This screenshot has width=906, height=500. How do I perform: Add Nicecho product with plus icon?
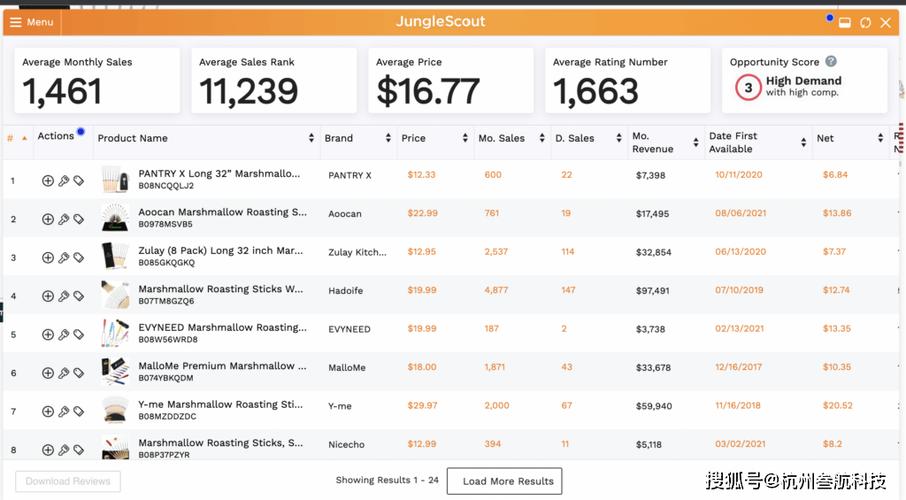(48, 450)
